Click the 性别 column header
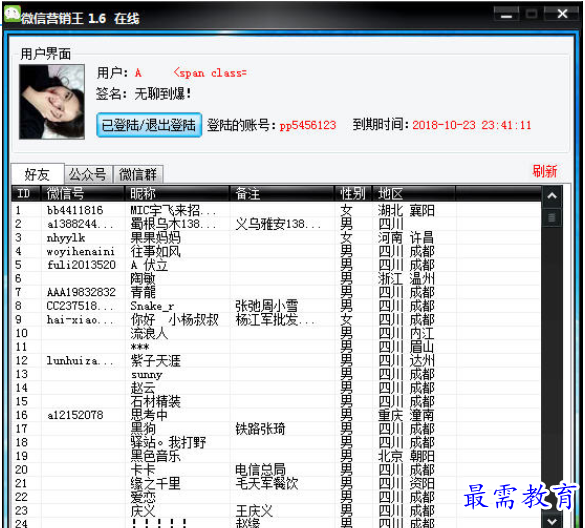 [353, 194]
